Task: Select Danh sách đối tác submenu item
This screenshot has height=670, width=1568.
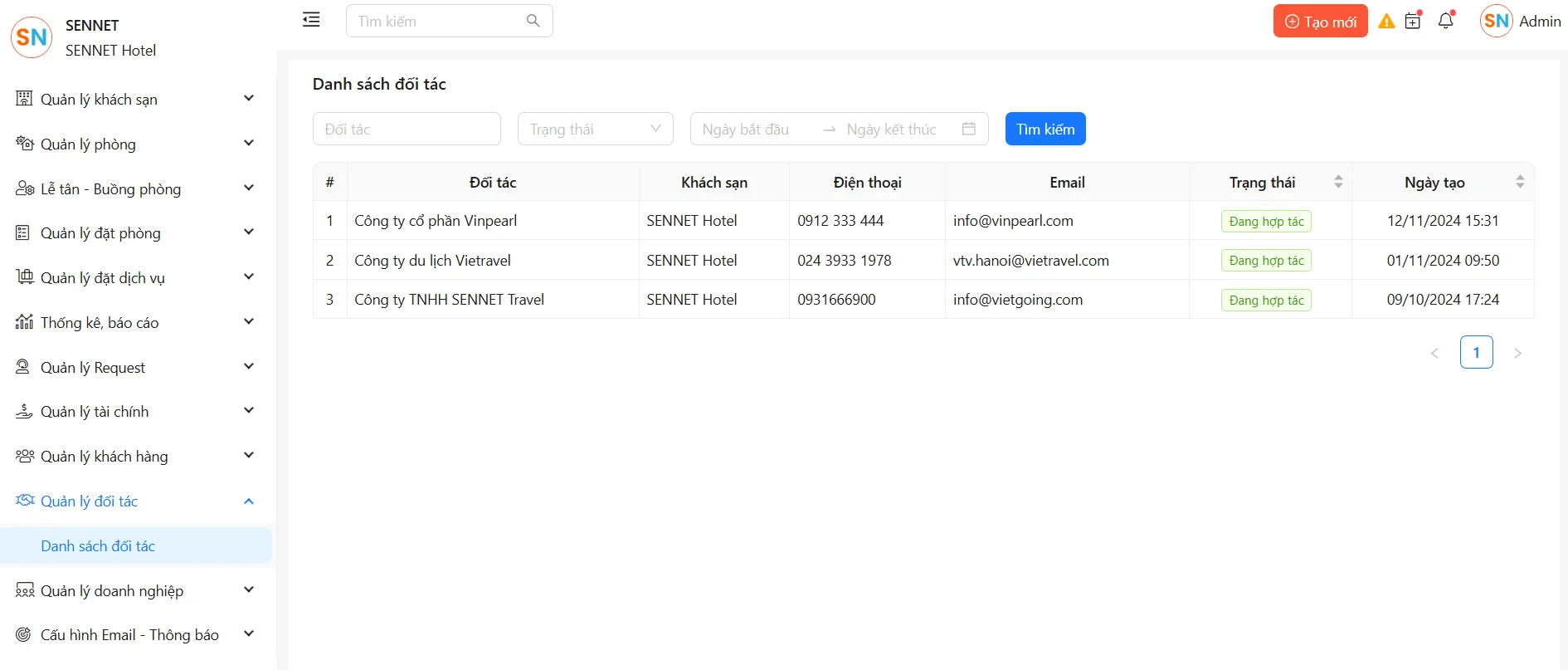Action: point(98,546)
